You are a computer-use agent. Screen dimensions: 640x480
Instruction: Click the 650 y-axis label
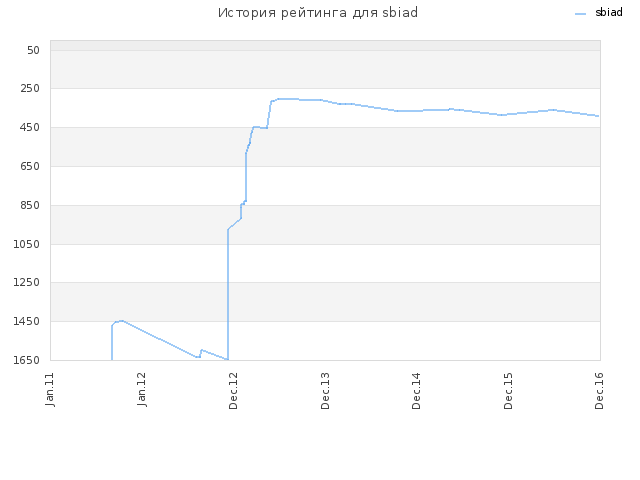tap(30, 166)
